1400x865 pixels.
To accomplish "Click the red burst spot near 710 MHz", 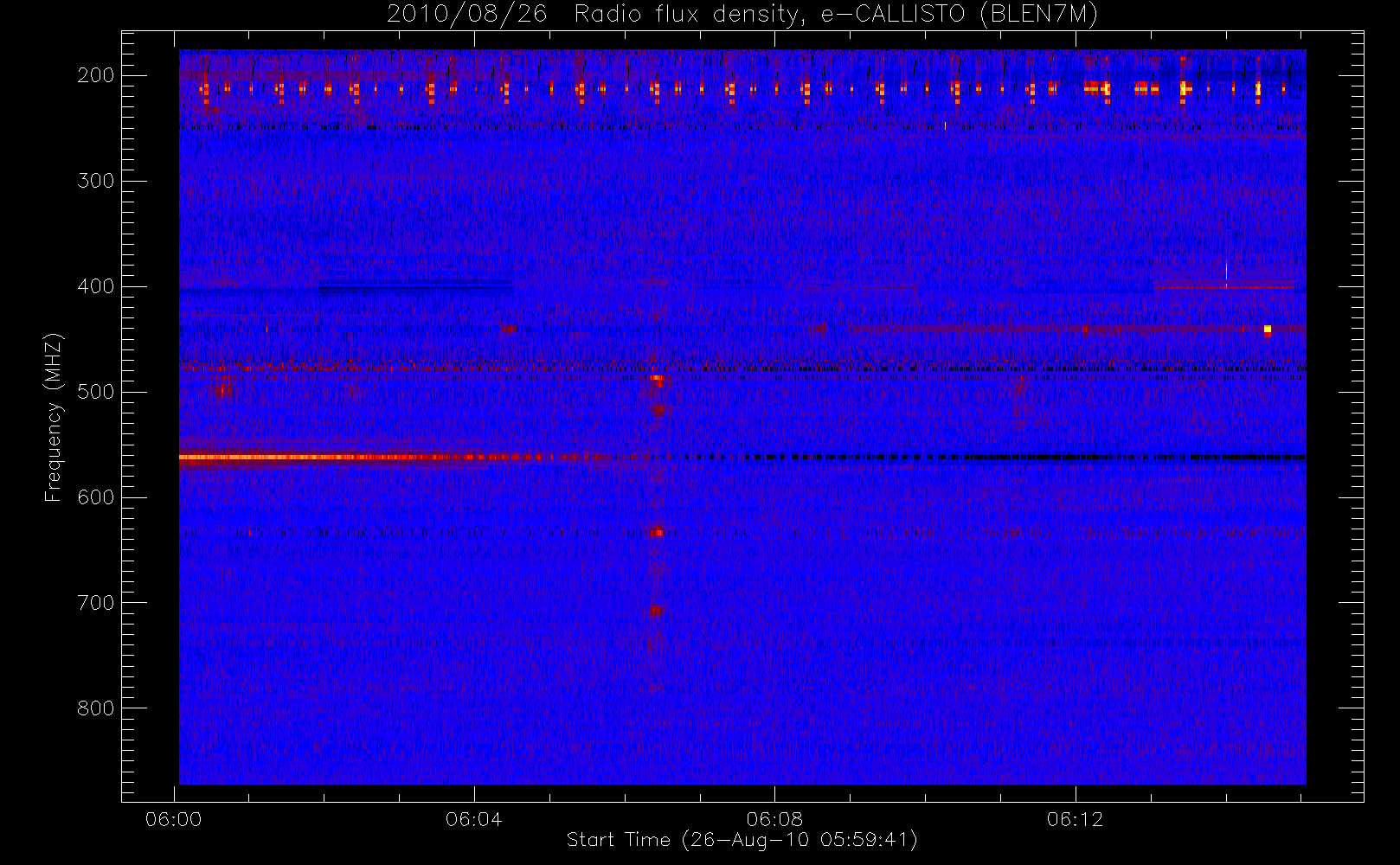I will pos(657,611).
